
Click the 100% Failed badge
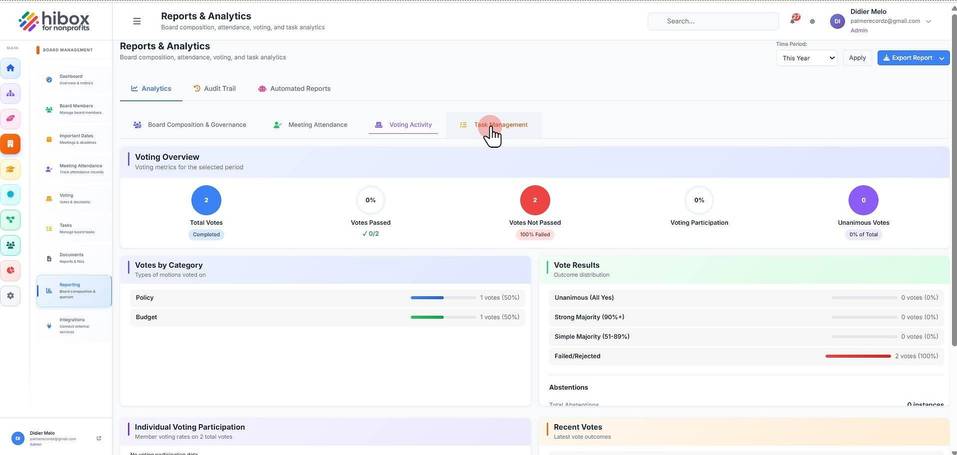click(x=535, y=235)
